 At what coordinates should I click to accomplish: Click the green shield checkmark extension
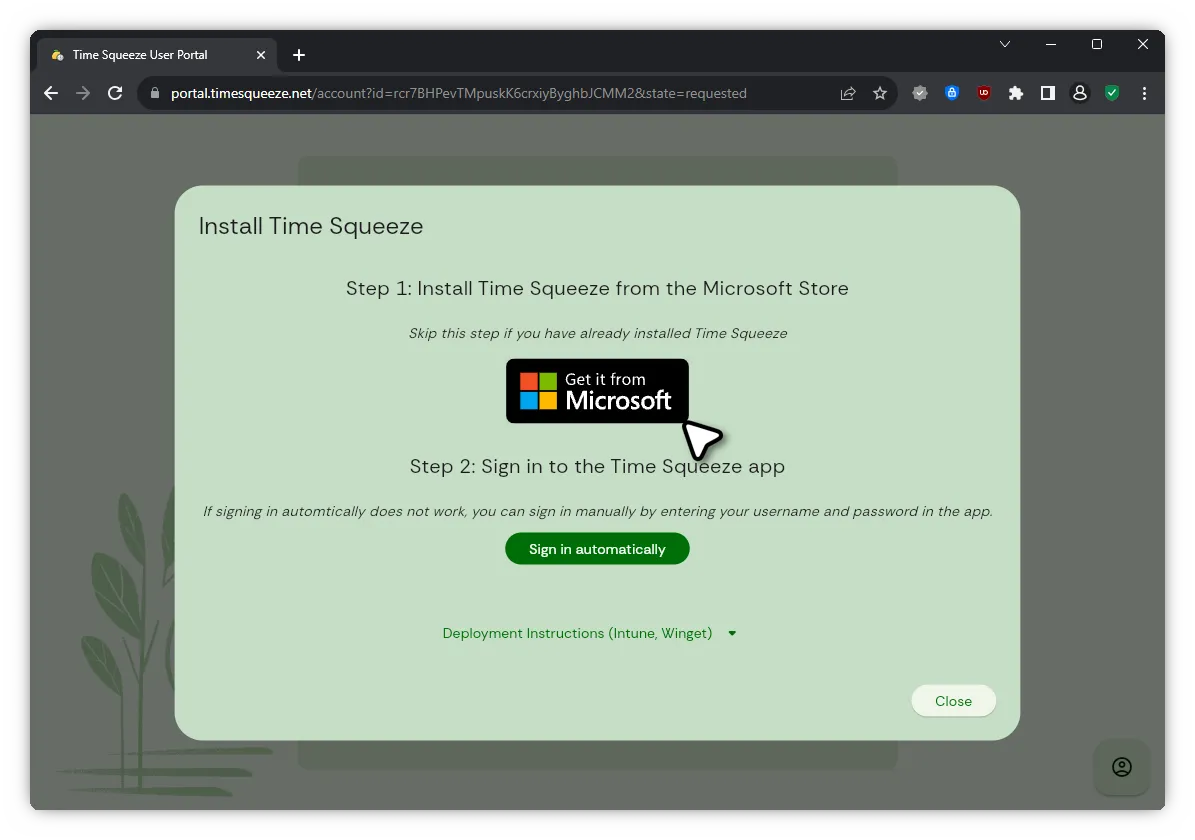1112,93
